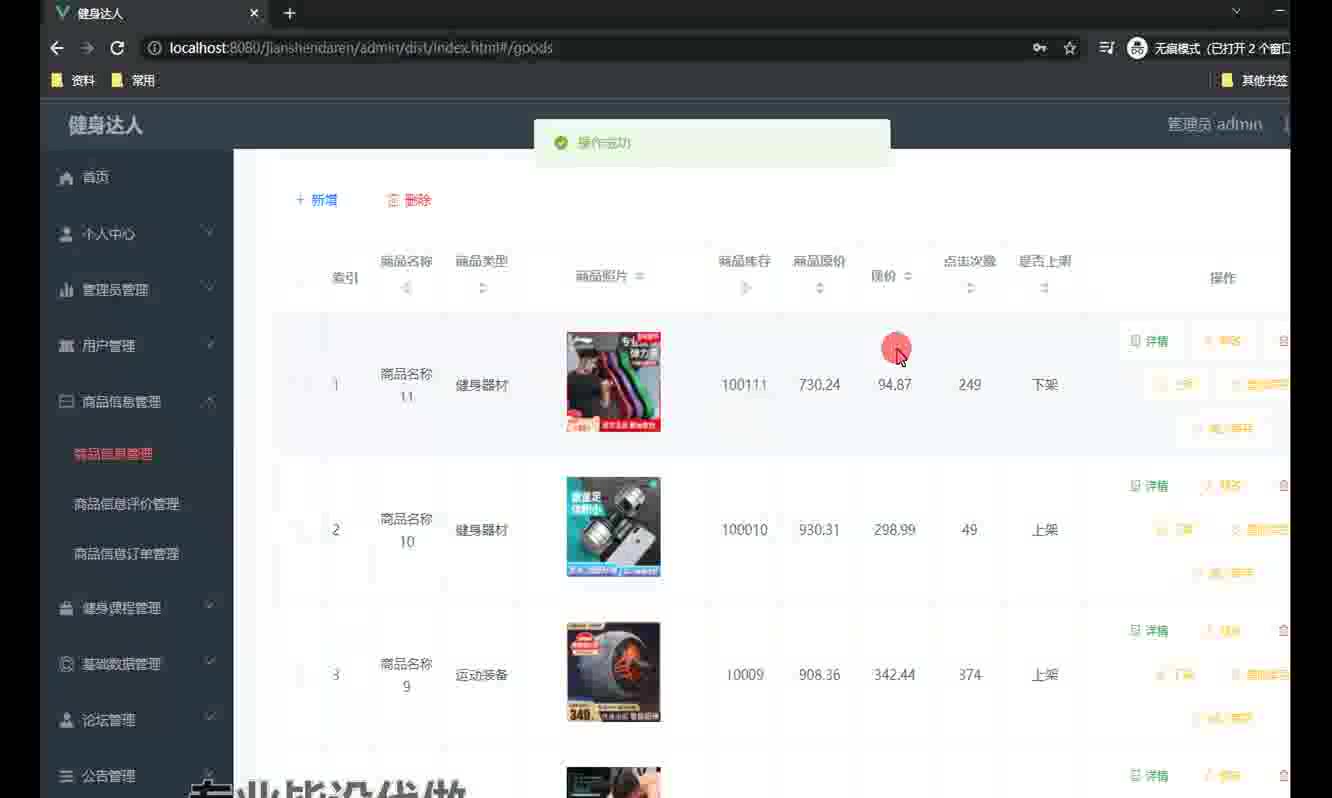Click the click count 374

click(x=969, y=675)
